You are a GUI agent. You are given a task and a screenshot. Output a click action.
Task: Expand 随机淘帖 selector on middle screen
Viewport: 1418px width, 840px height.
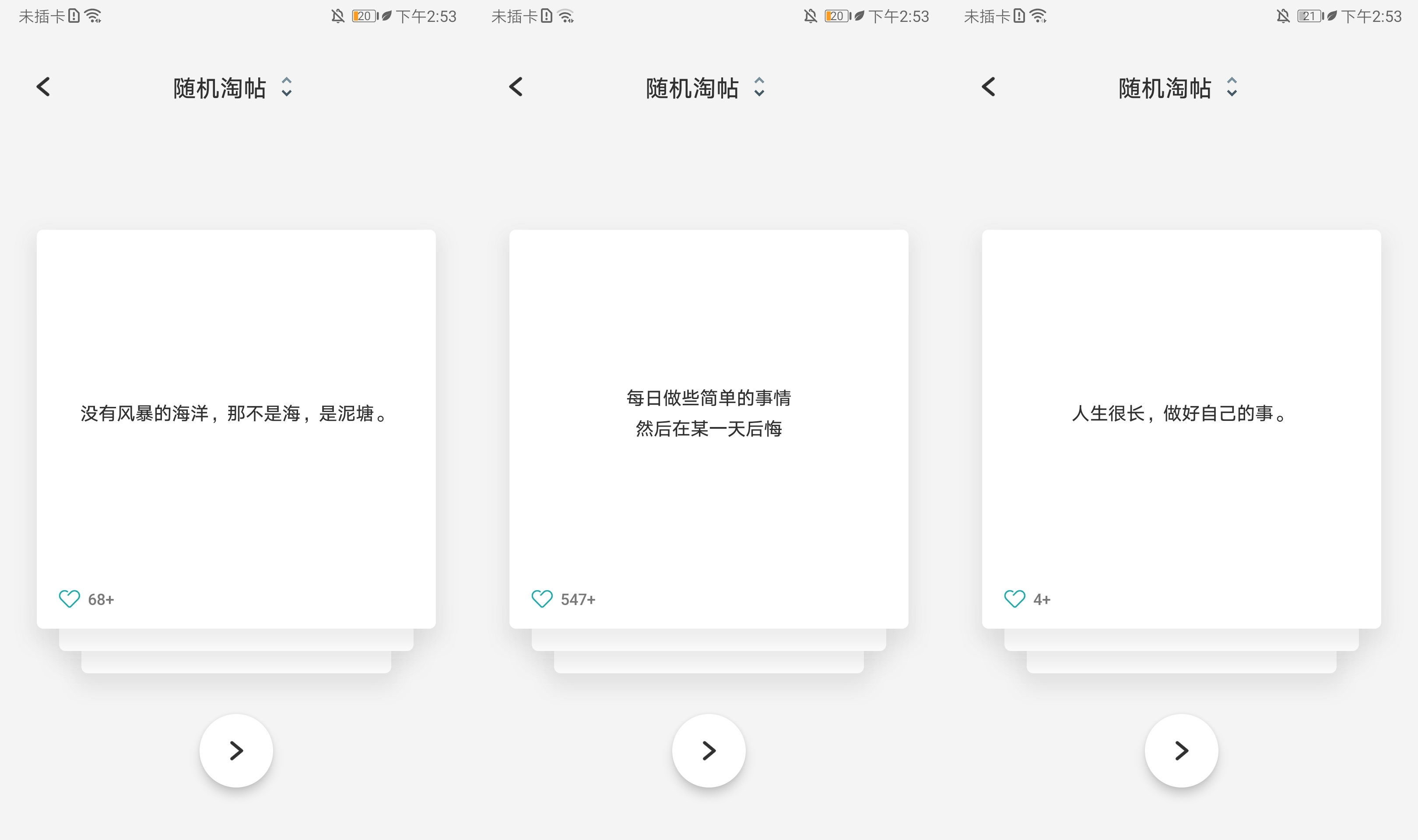(760, 87)
